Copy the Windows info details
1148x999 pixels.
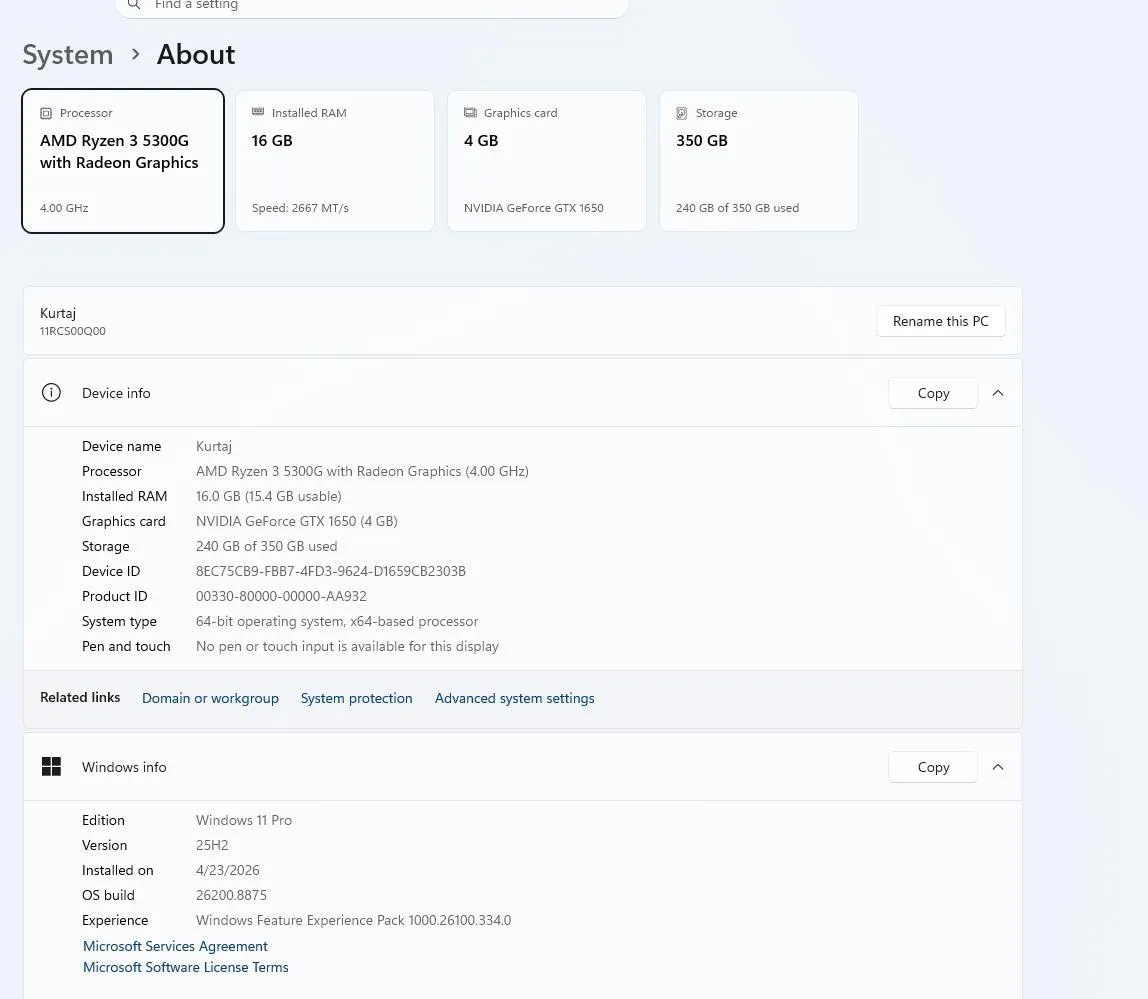(933, 767)
